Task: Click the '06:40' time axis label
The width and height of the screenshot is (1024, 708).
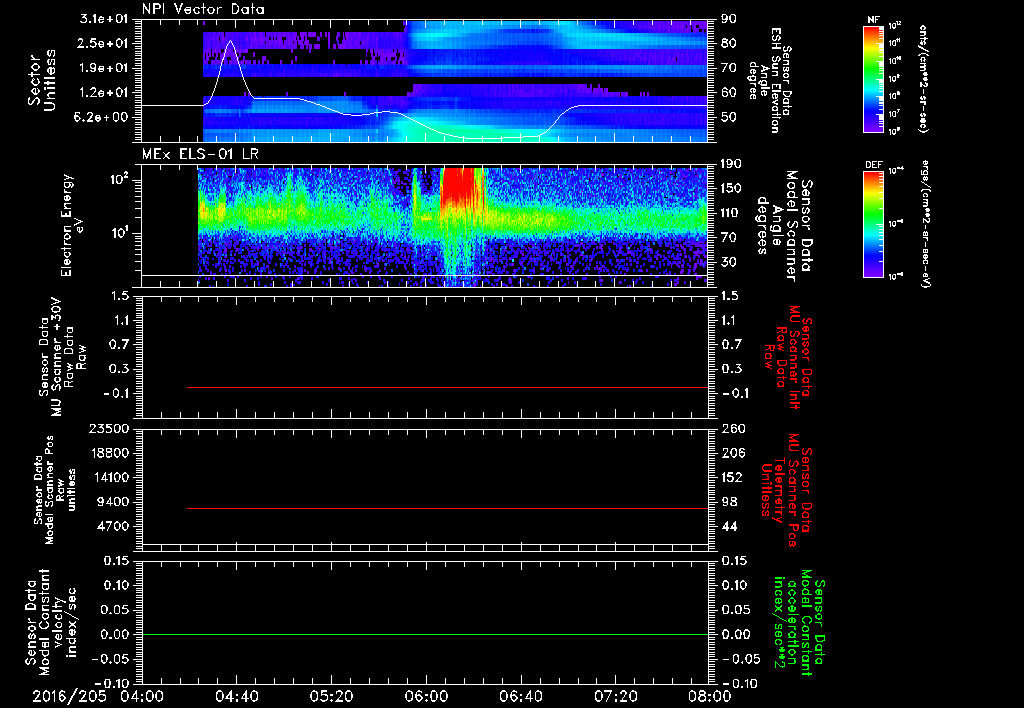Action: click(x=520, y=696)
